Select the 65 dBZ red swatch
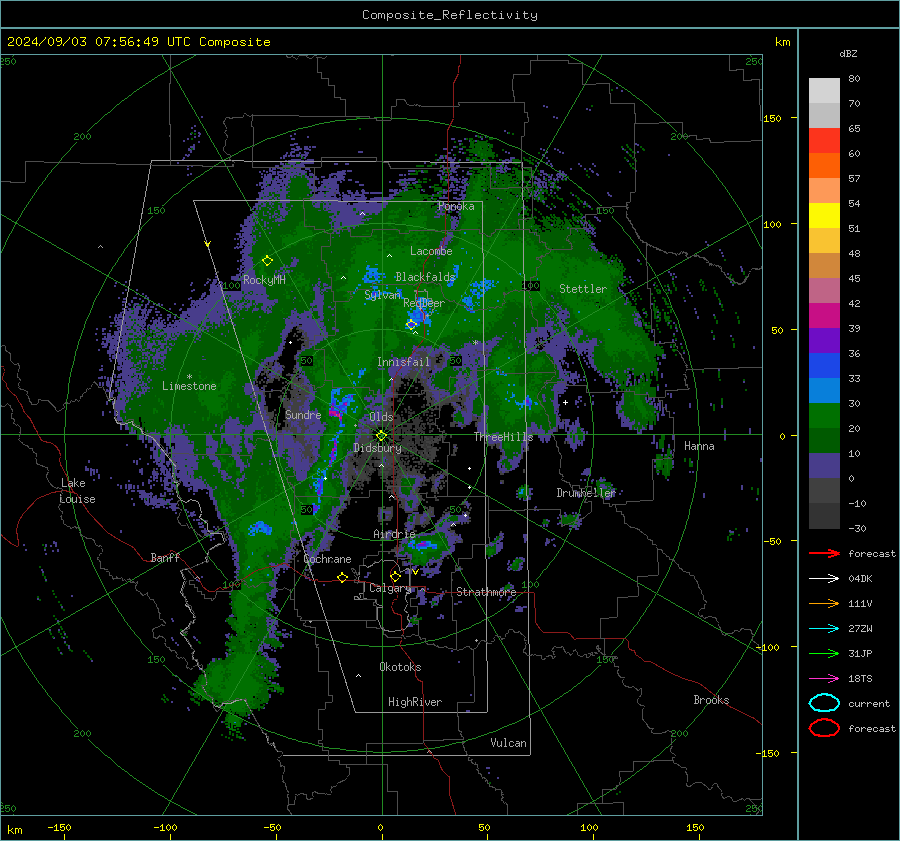 824,141
